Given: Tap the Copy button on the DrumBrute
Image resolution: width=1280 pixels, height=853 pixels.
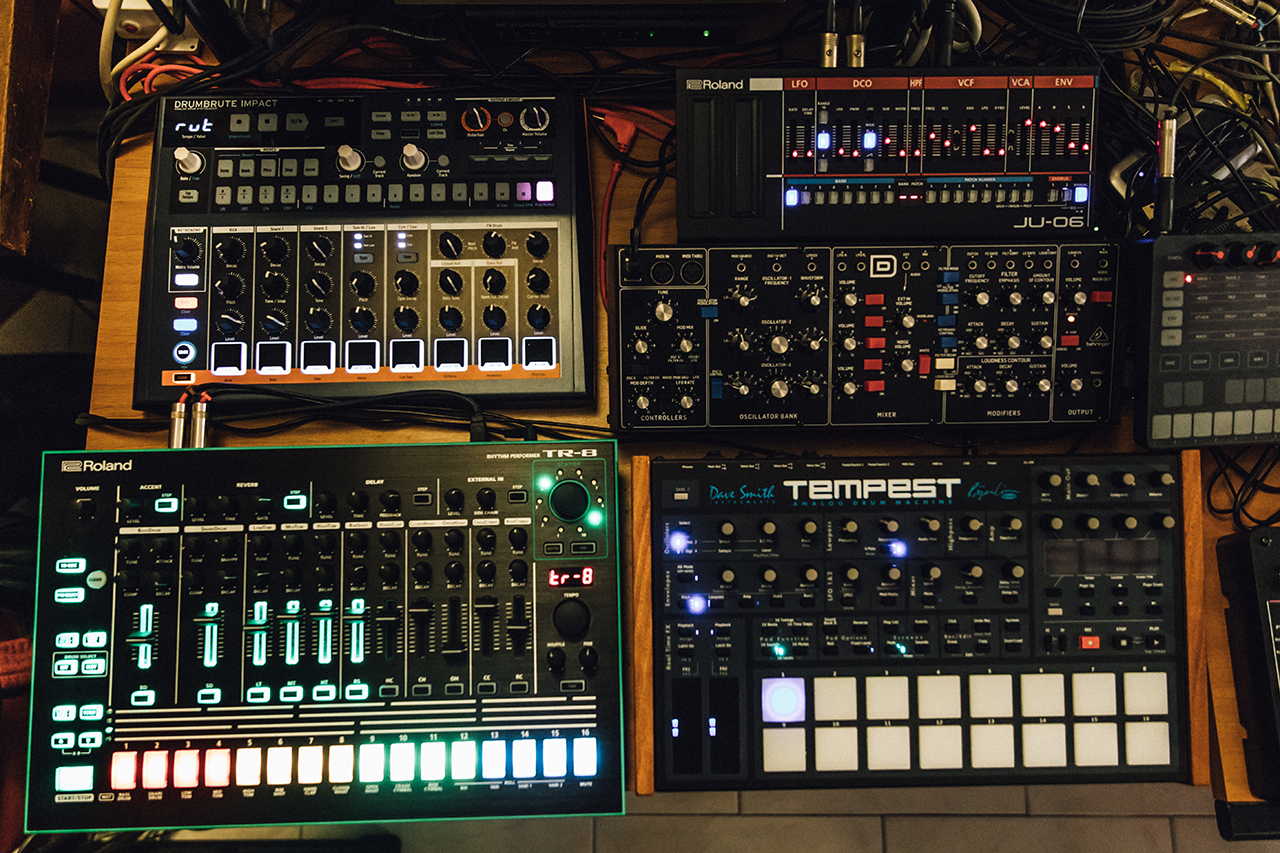Looking at the screenshot, I should (x=381, y=134).
